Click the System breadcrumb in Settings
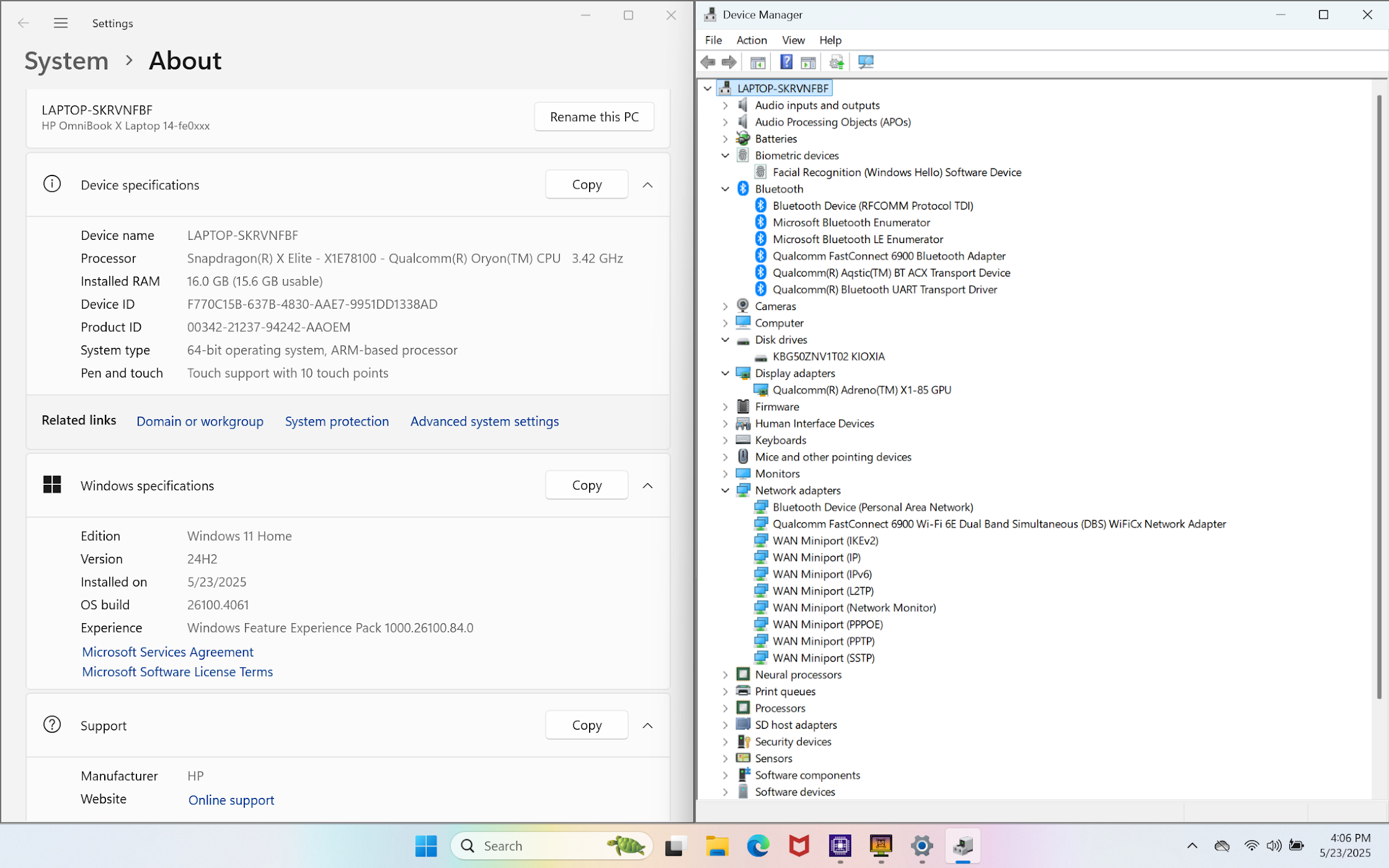The height and width of the screenshot is (868, 1389). point(66,61)
